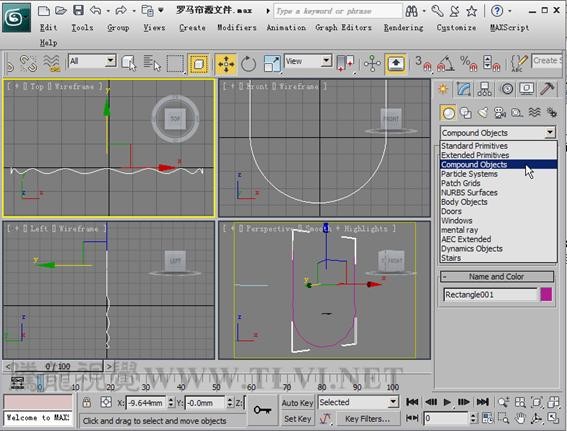Toggle the selection lock padlock
The width and height of the screenshot is (567, 431).
coord(86,402)
